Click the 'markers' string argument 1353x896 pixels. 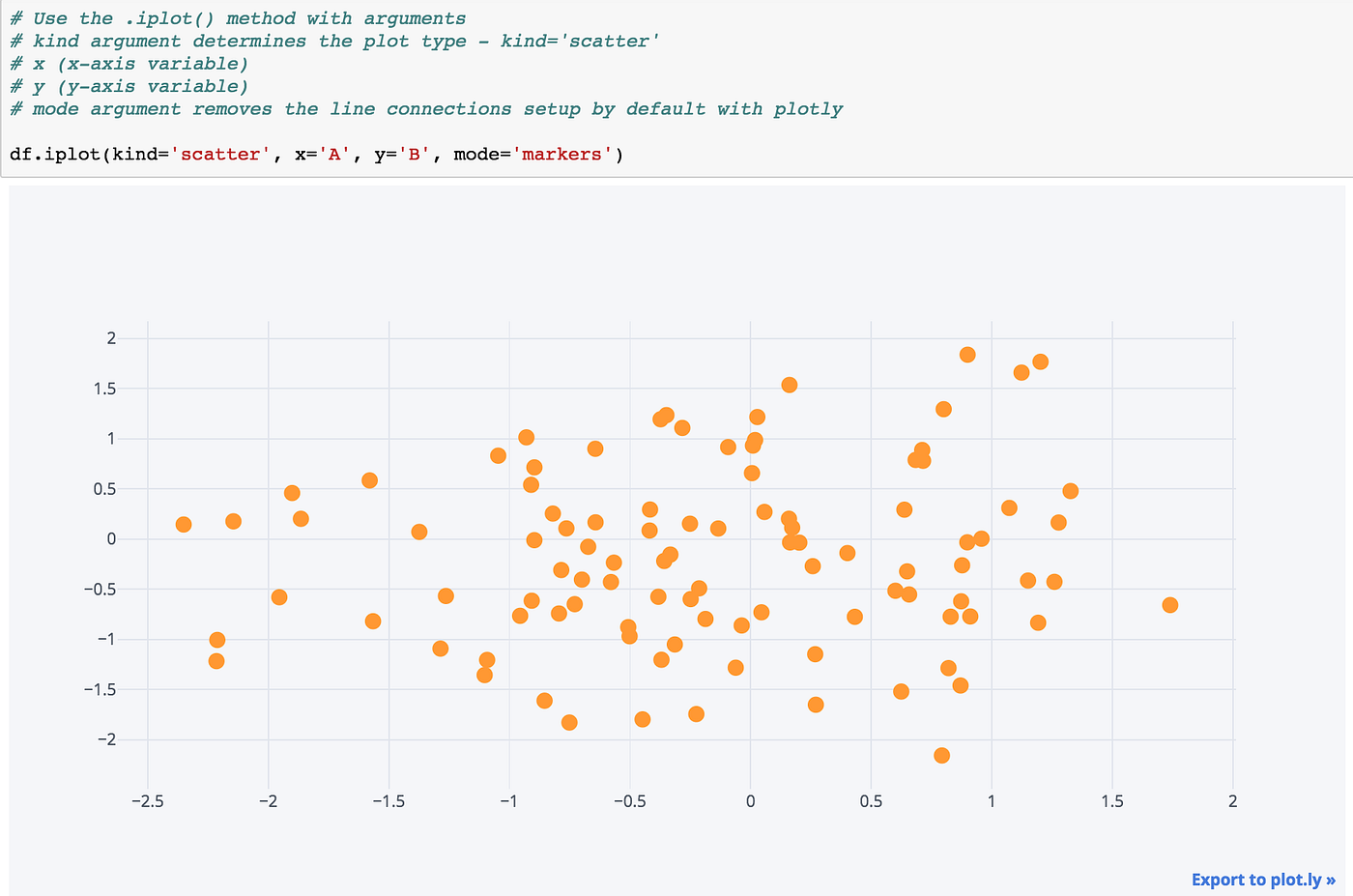(561, 154)
